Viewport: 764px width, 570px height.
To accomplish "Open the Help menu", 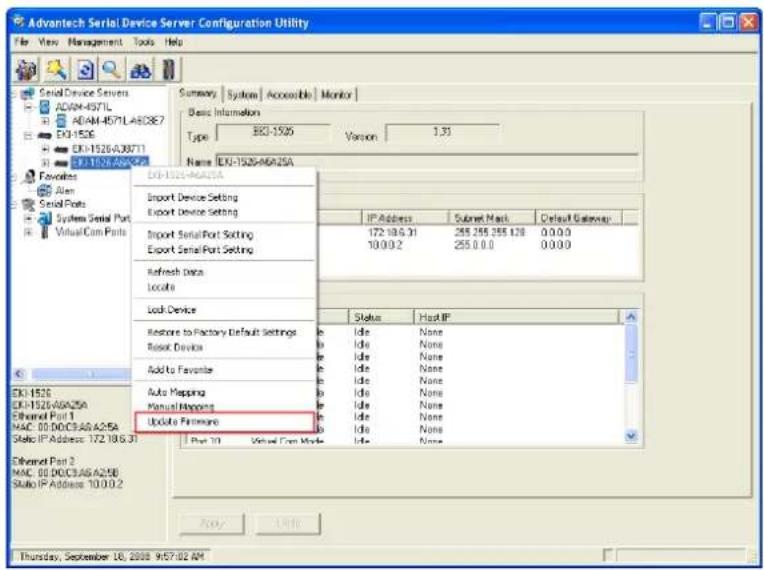I will tap(174, 42).
